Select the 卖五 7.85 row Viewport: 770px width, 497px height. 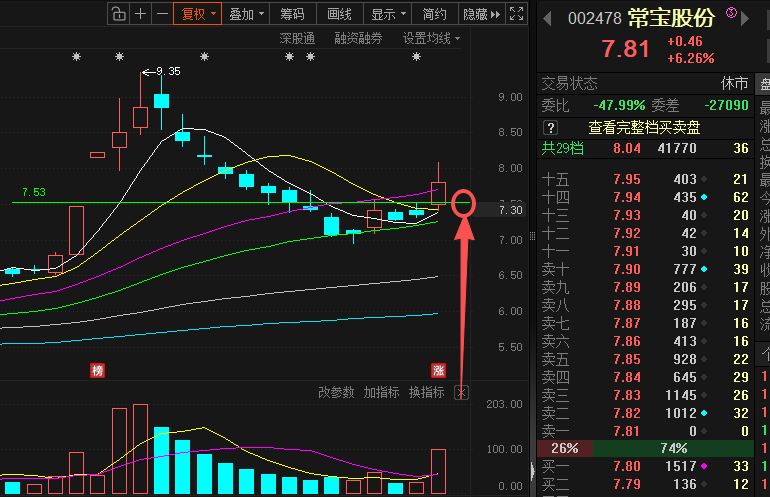[x=645, y=359]
